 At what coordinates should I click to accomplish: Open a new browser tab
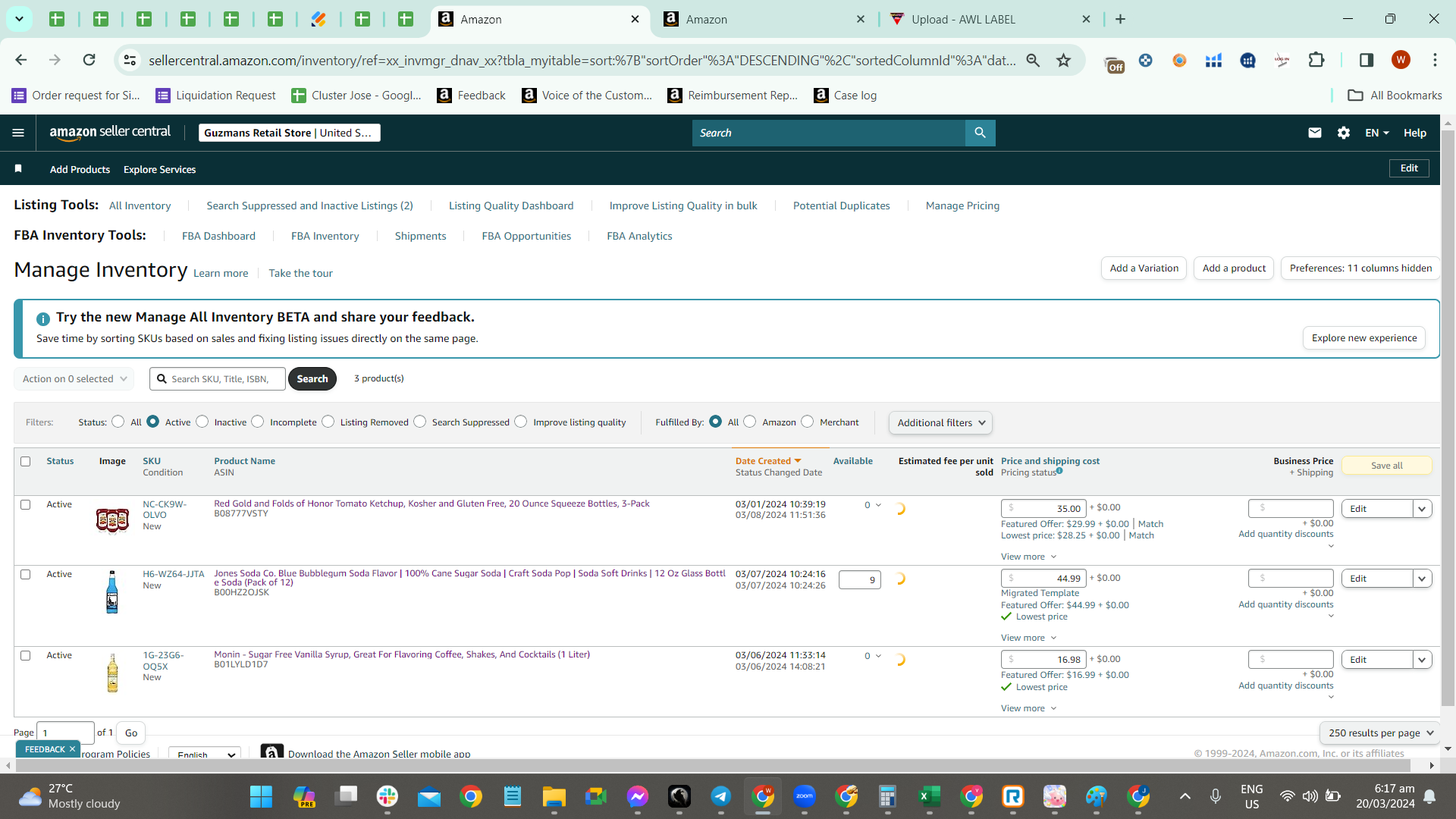click(1120, 19)
